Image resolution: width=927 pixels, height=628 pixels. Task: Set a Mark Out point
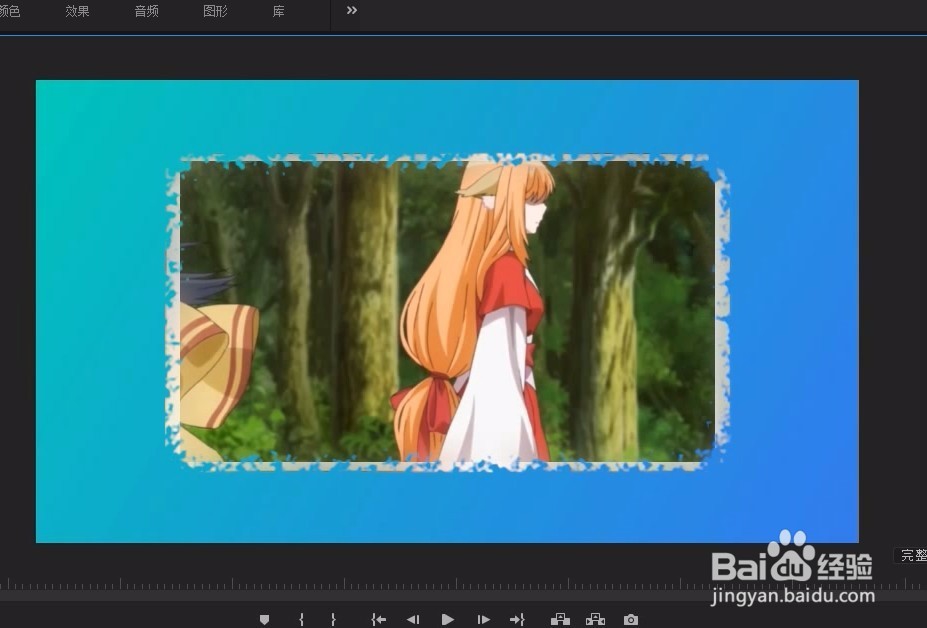coord(333,618)
